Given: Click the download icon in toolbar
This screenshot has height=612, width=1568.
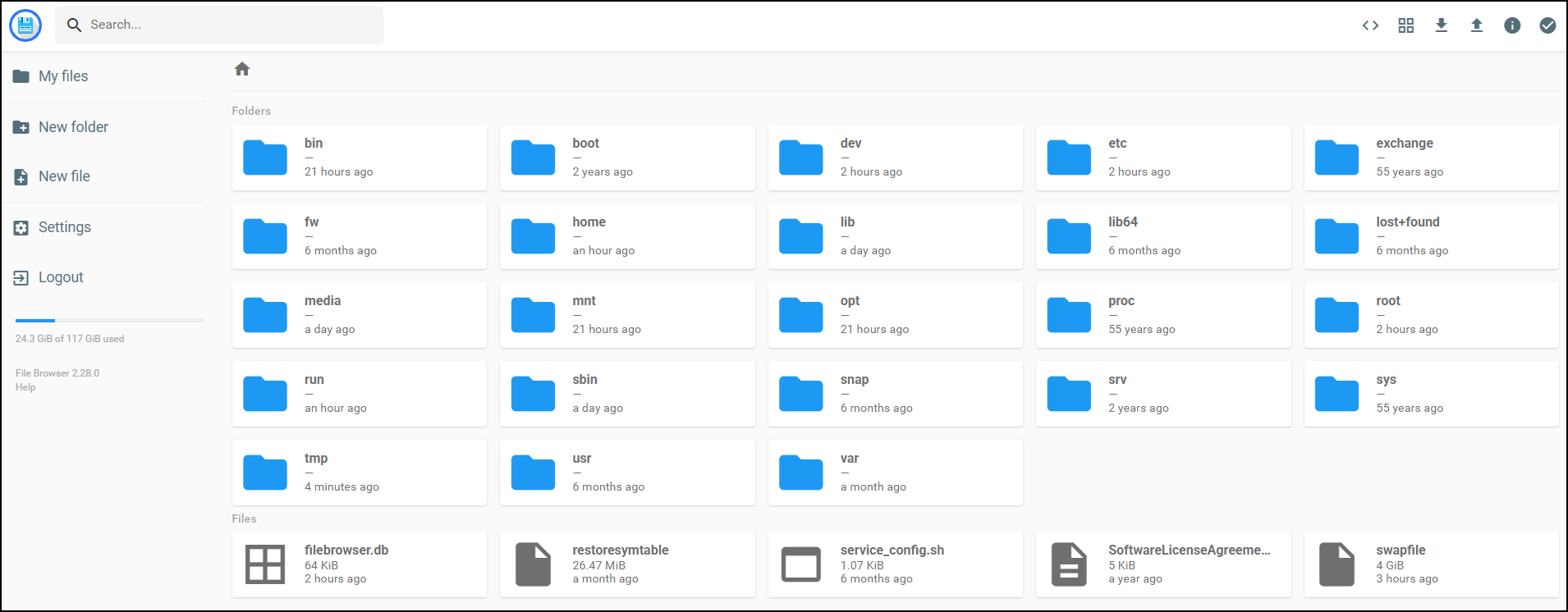Looking at the screenshot, I should point(1442,25).
